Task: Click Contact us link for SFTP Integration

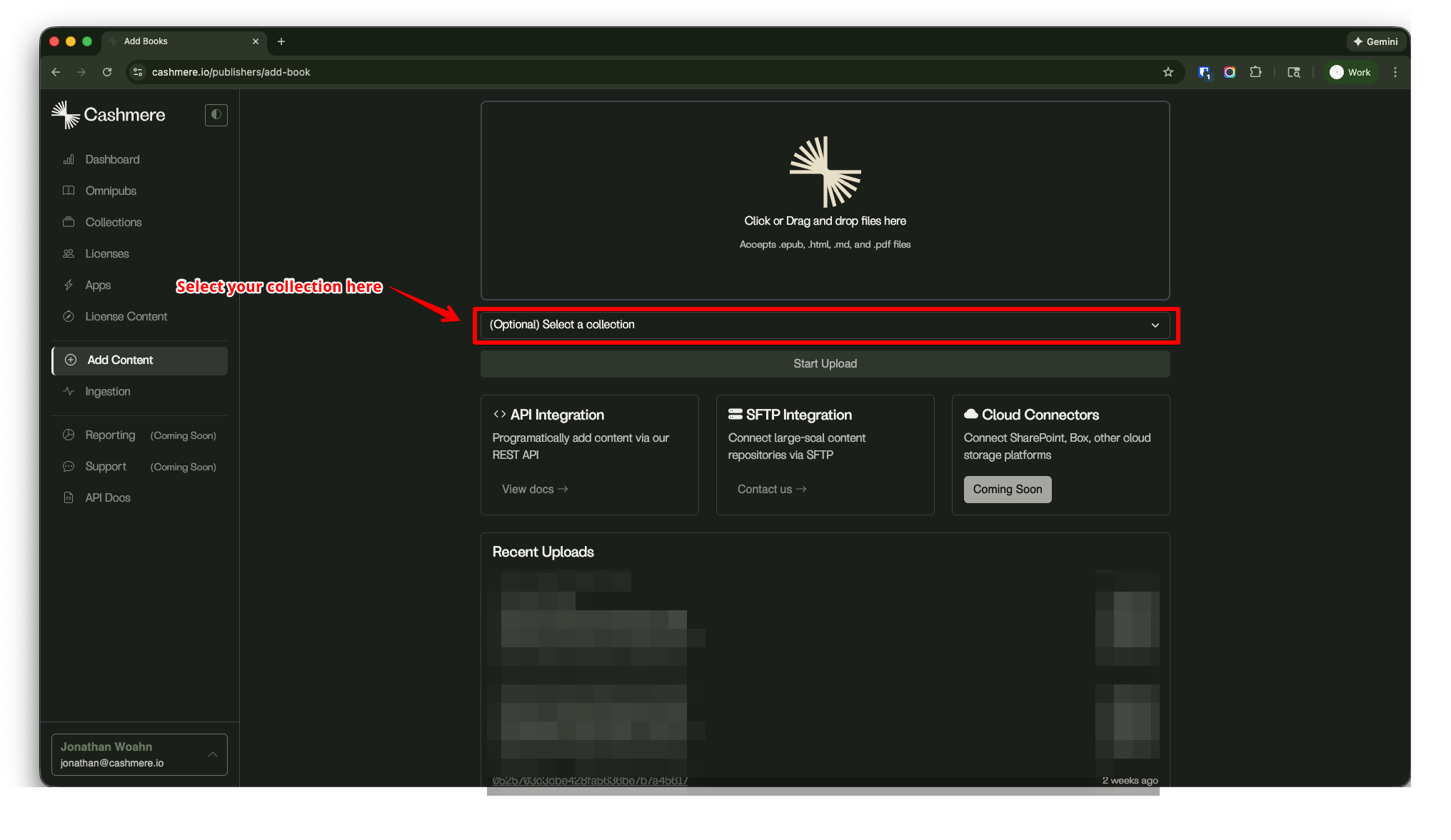Action: pos(772,489)
